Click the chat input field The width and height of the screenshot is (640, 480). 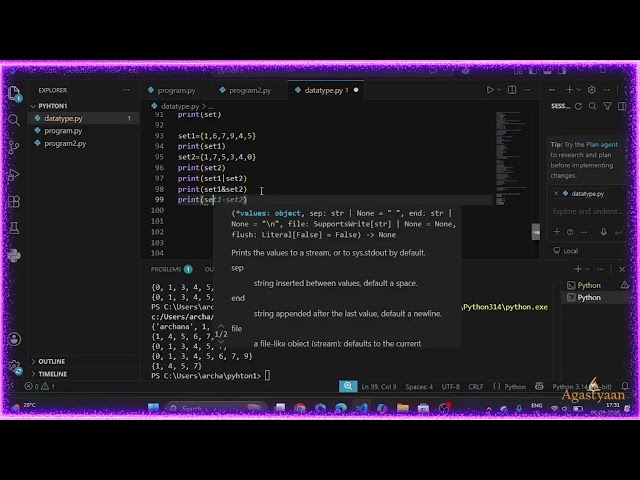pos(587,211)
